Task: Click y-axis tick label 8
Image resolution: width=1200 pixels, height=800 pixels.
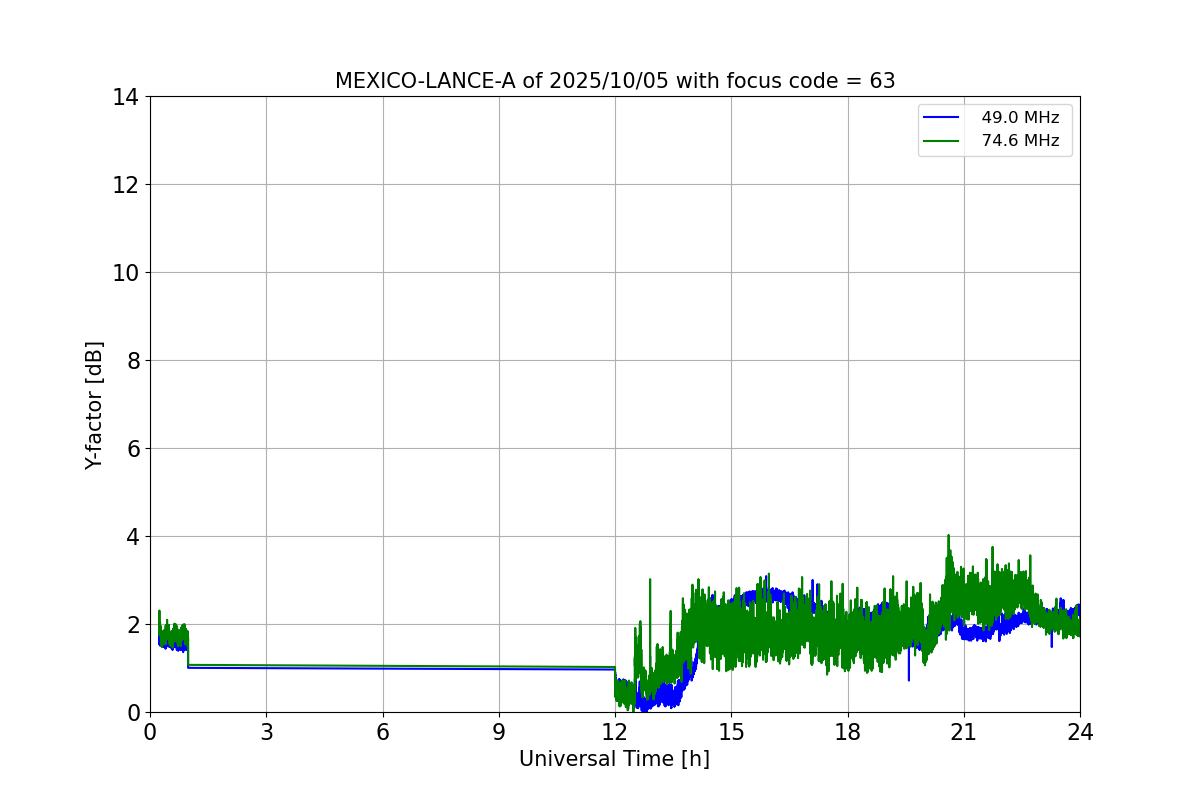Action: (133, 361)
